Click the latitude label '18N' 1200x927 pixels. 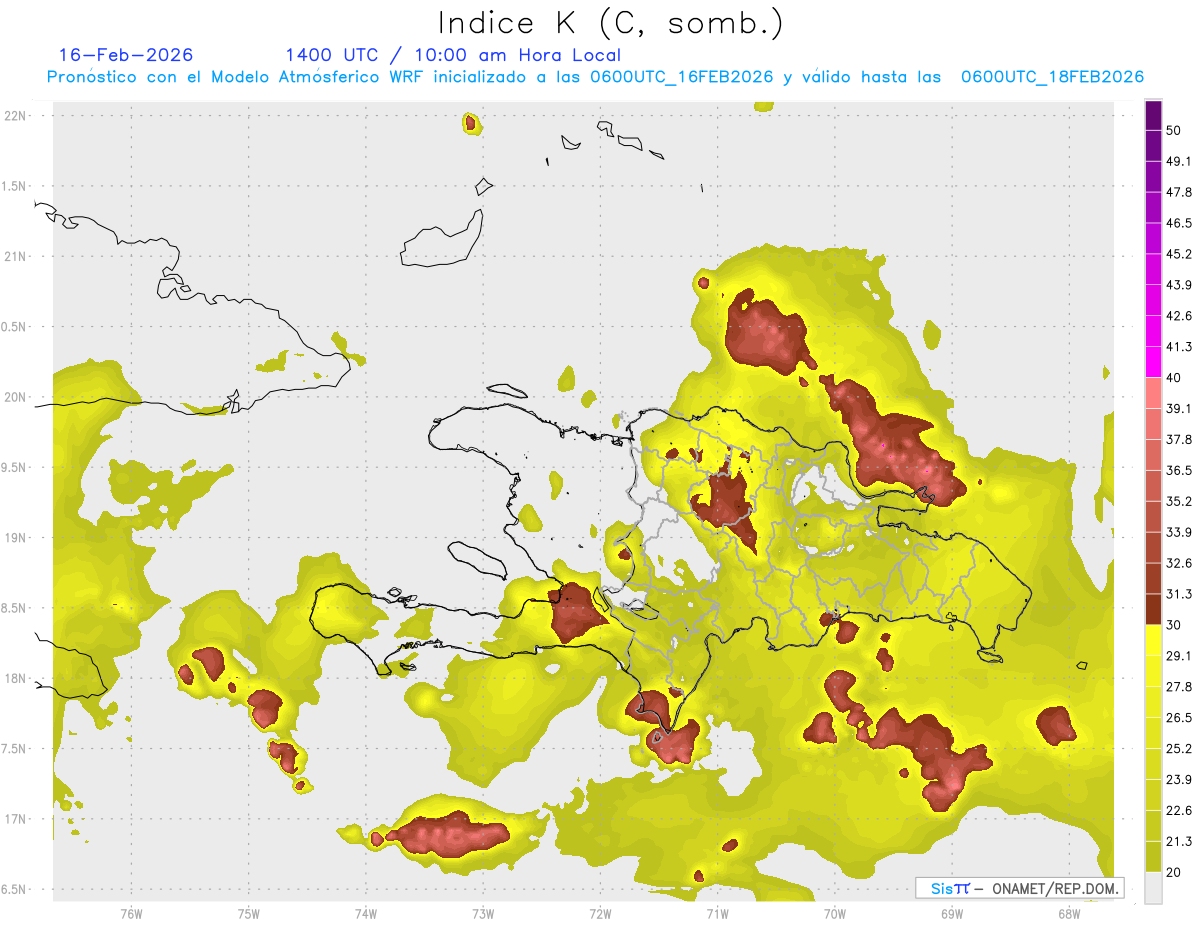click(16, 679)
